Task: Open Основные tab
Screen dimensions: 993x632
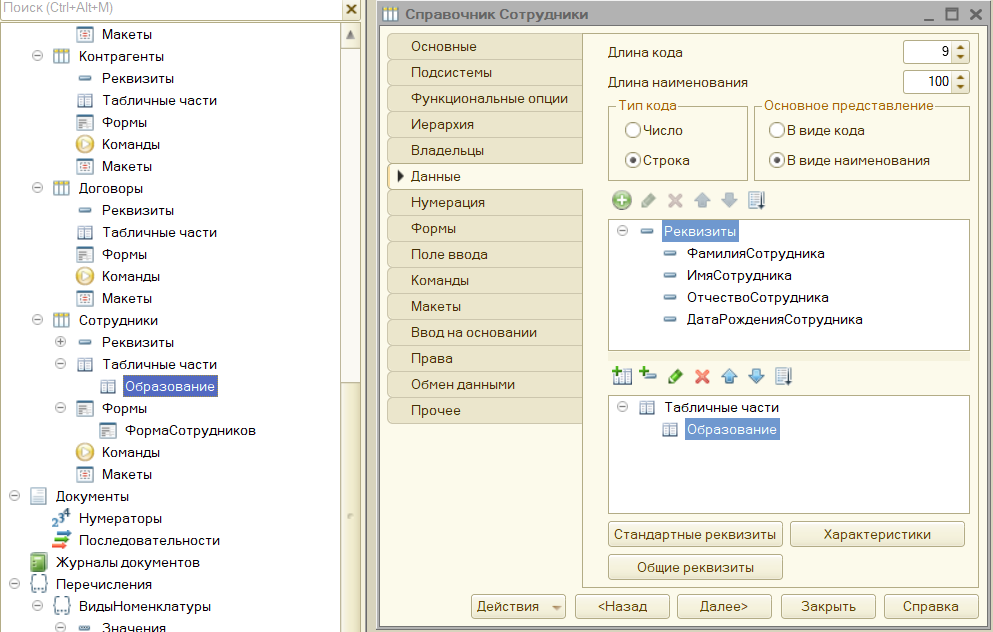Action: (485, 47)
